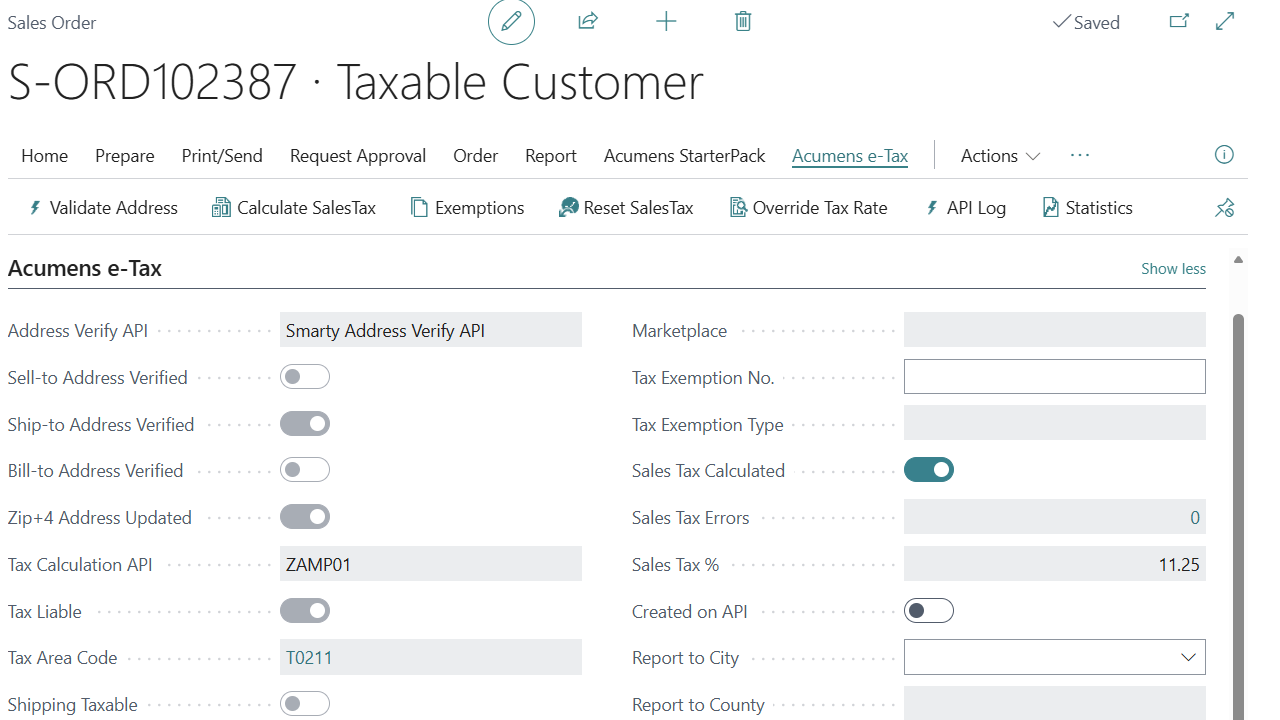This screenshot has width=1280, height=720.
Task: Show more tabs via ellipsis
Action: (1080, 155)
